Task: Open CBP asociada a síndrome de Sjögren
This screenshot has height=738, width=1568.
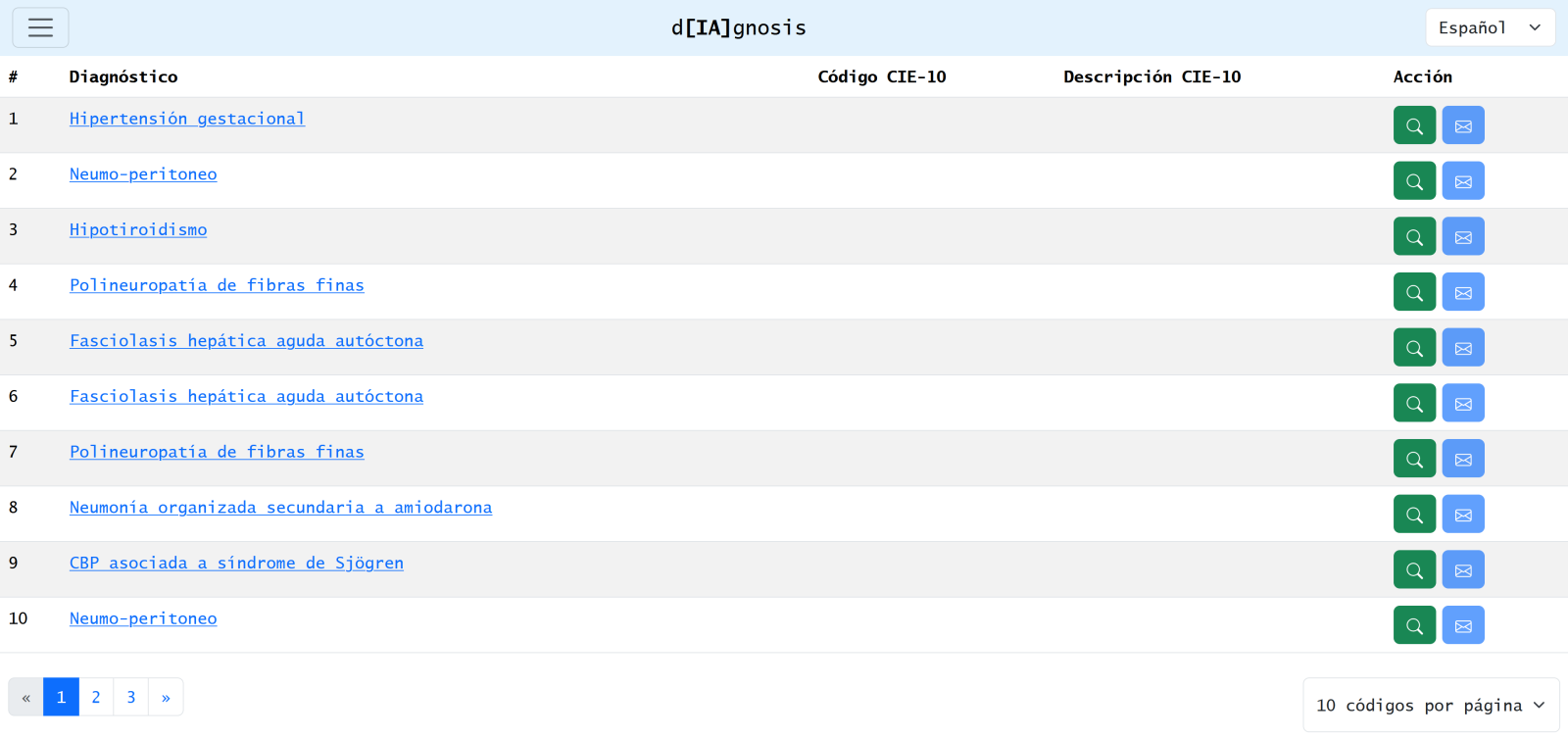Action: click(x=236, y=564)
